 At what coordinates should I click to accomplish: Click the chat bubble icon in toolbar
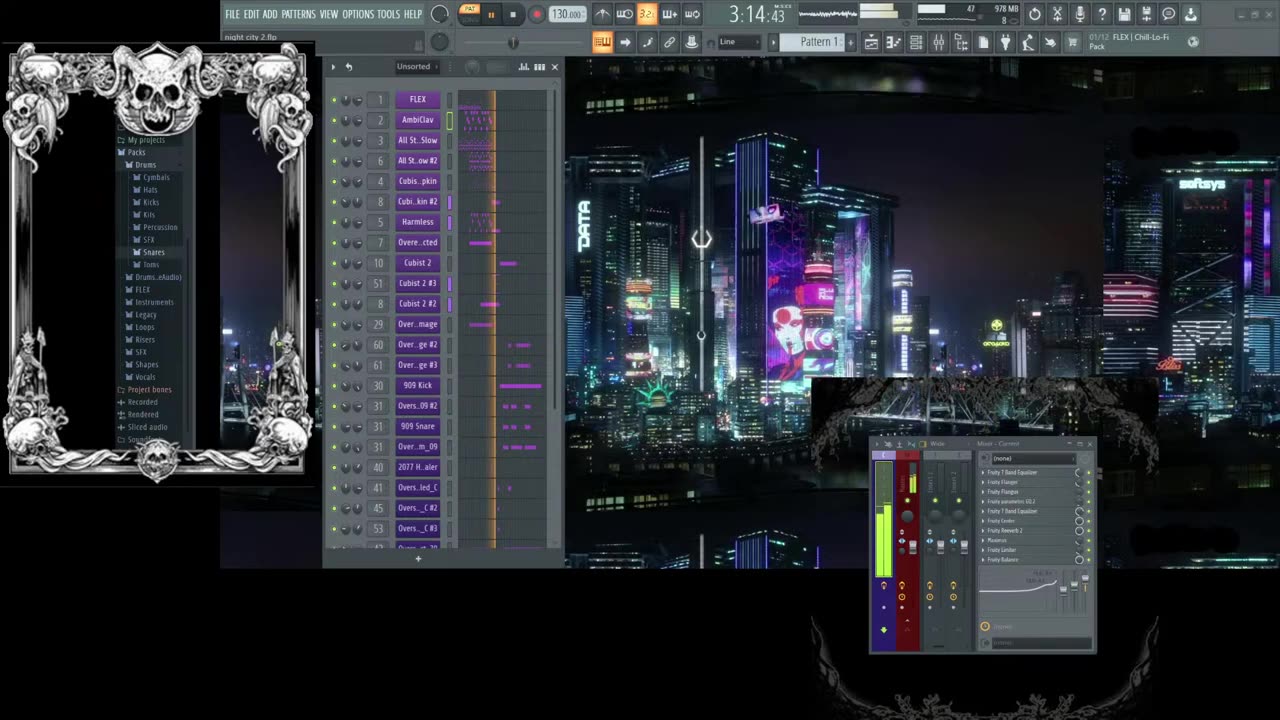[1168, 14]
